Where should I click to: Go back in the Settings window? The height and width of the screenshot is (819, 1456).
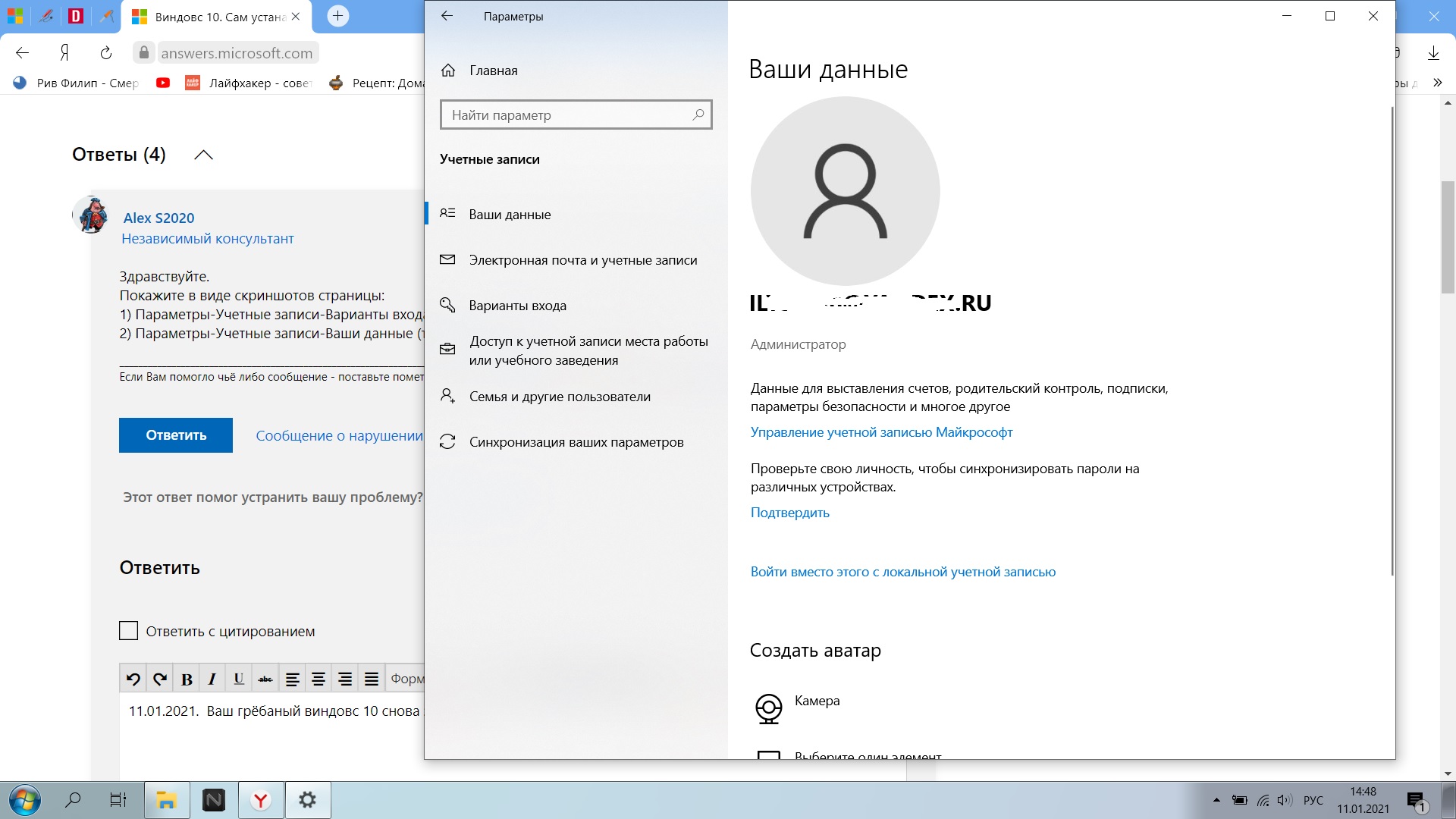pos(447,16)
